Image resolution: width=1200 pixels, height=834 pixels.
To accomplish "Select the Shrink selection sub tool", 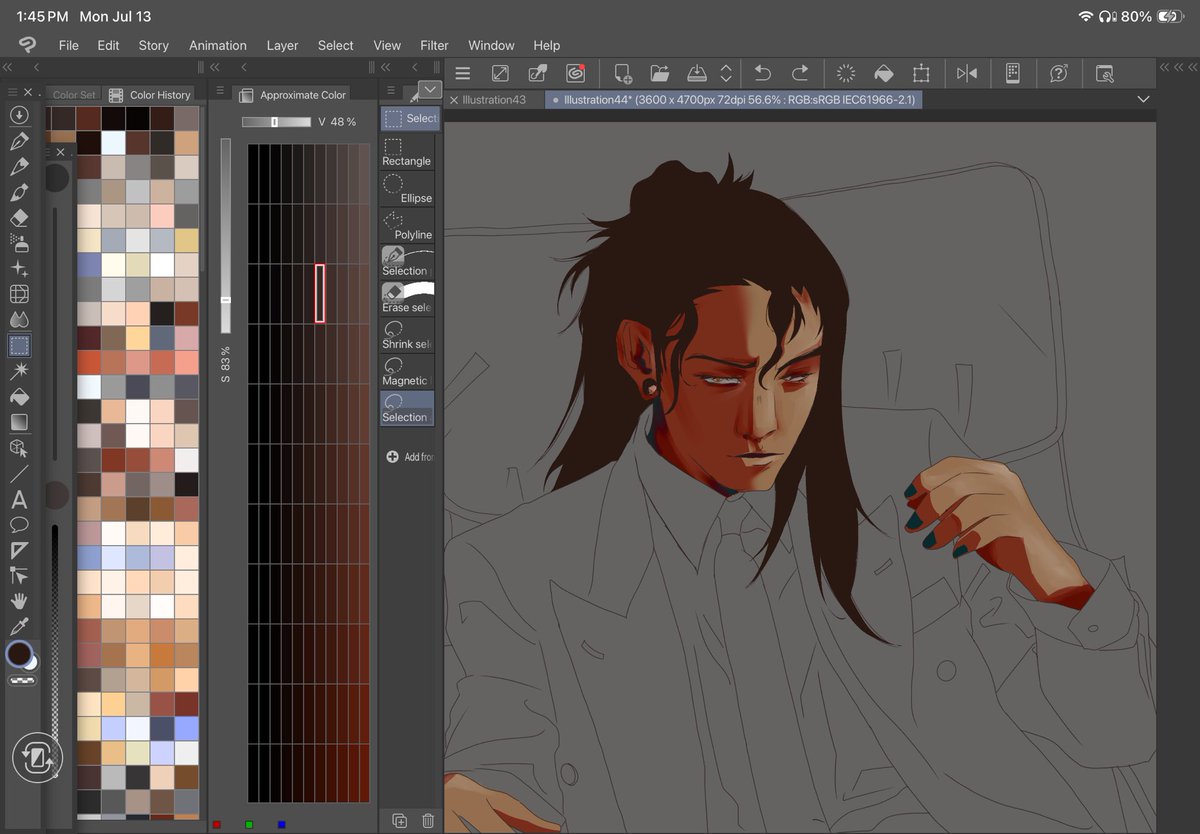I will pos(407,335).
